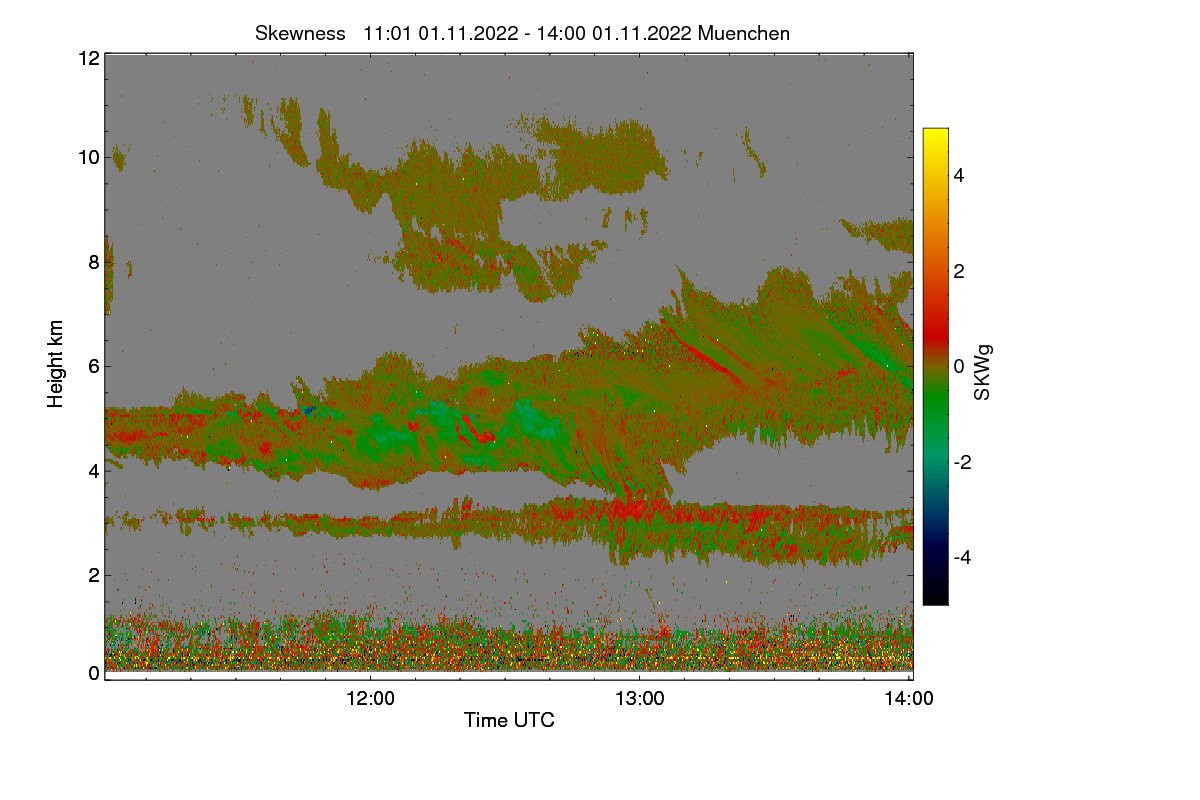Click the colorbar tick label -4
Image resolution: width=1200 pixels, height=800 pixels.
[961, 557]
